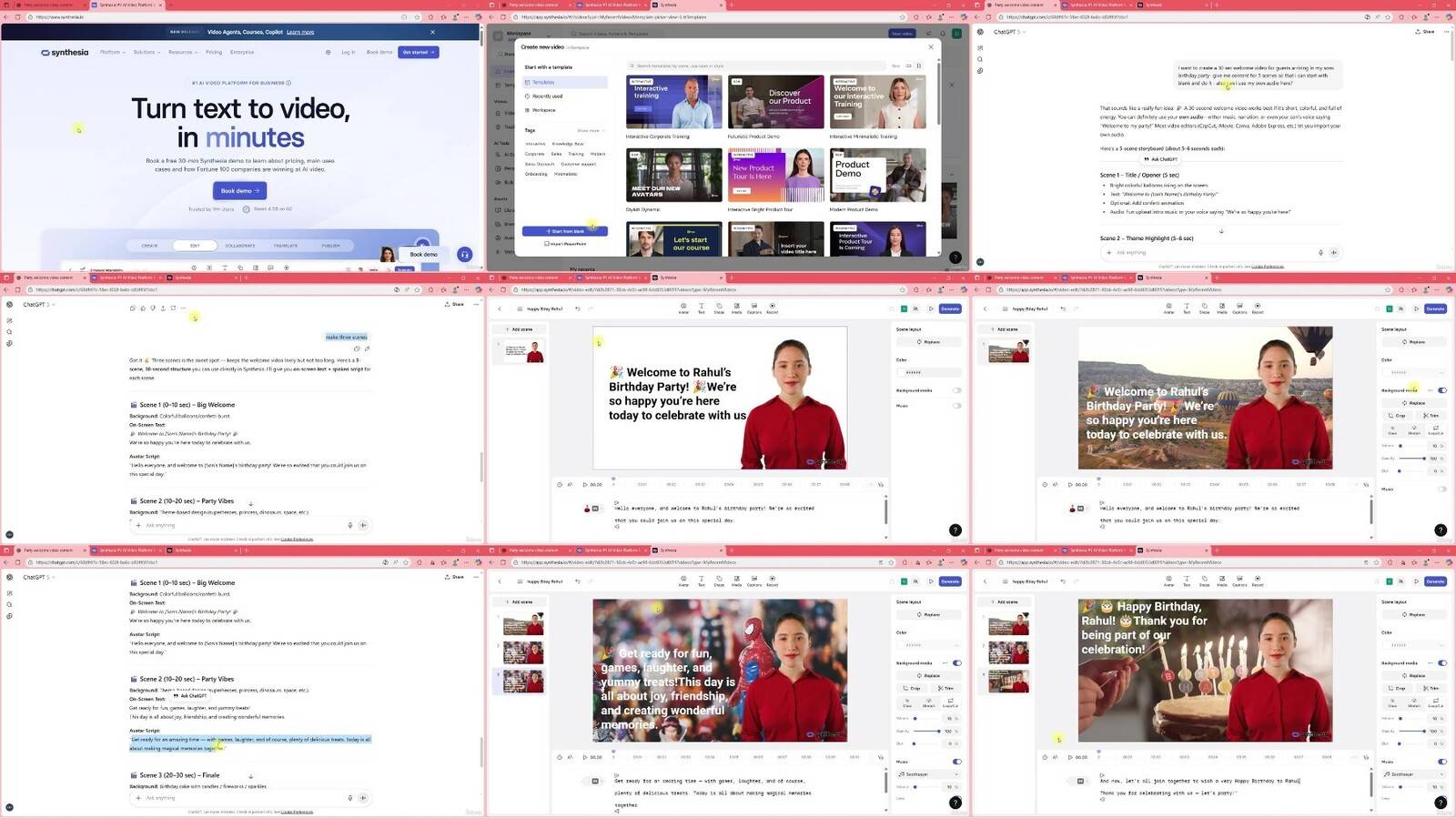Expand Show more tags in template dialog
The image size is (1456, 818).
click(590, 131)
